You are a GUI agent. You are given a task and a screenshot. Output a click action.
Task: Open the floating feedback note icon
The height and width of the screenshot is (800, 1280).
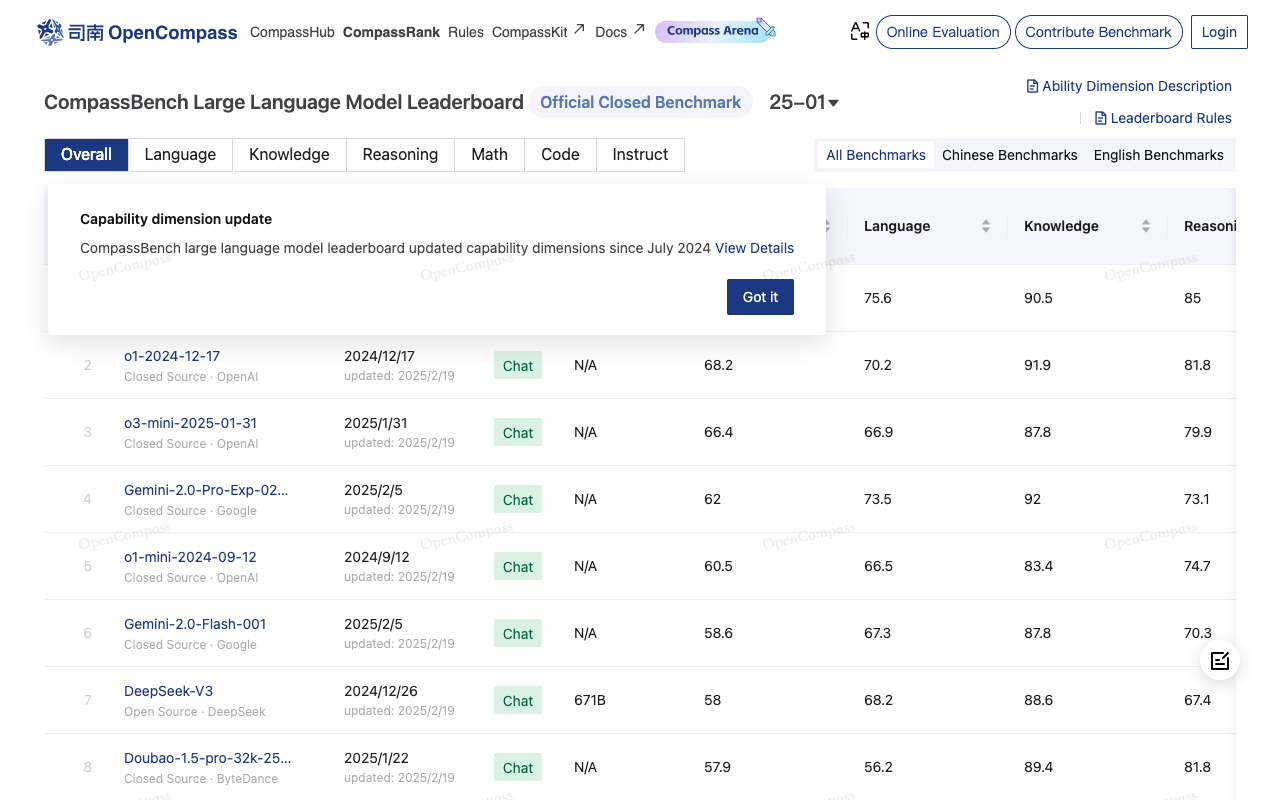1219,660
